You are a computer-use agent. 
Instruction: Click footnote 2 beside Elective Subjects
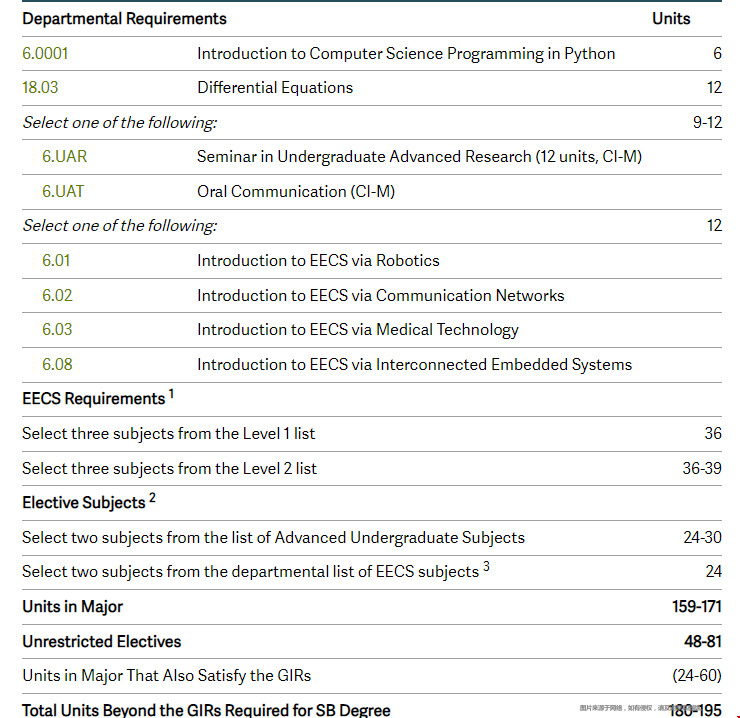(x=152, y=498)
